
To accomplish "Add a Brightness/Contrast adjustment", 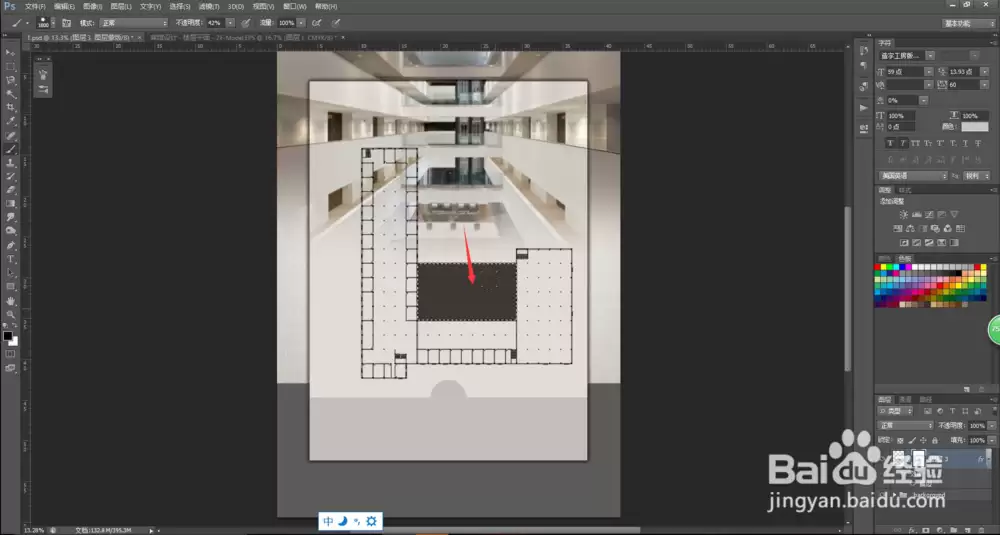I will click(903, 215).
